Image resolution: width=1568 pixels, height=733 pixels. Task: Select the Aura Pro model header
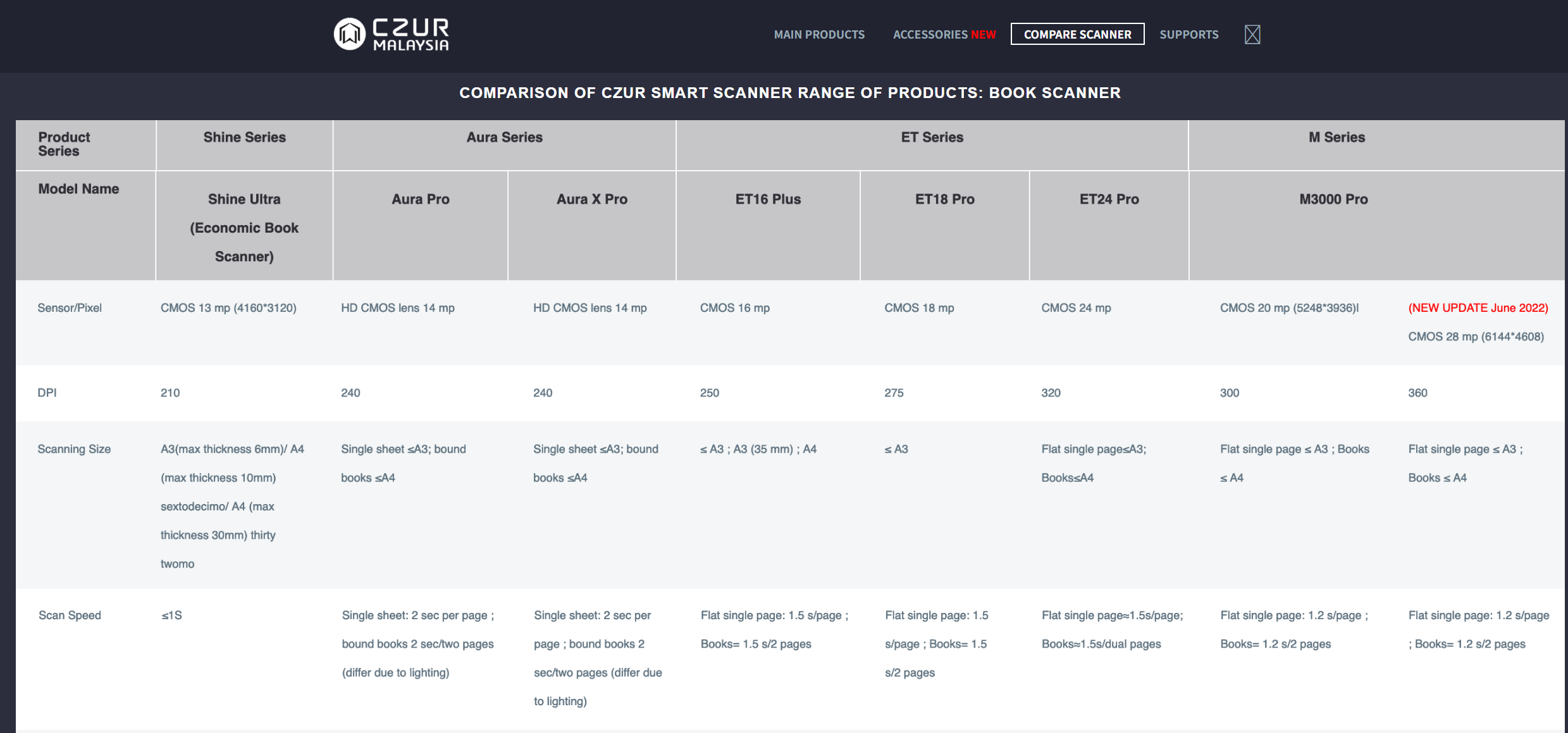(420, 199)
